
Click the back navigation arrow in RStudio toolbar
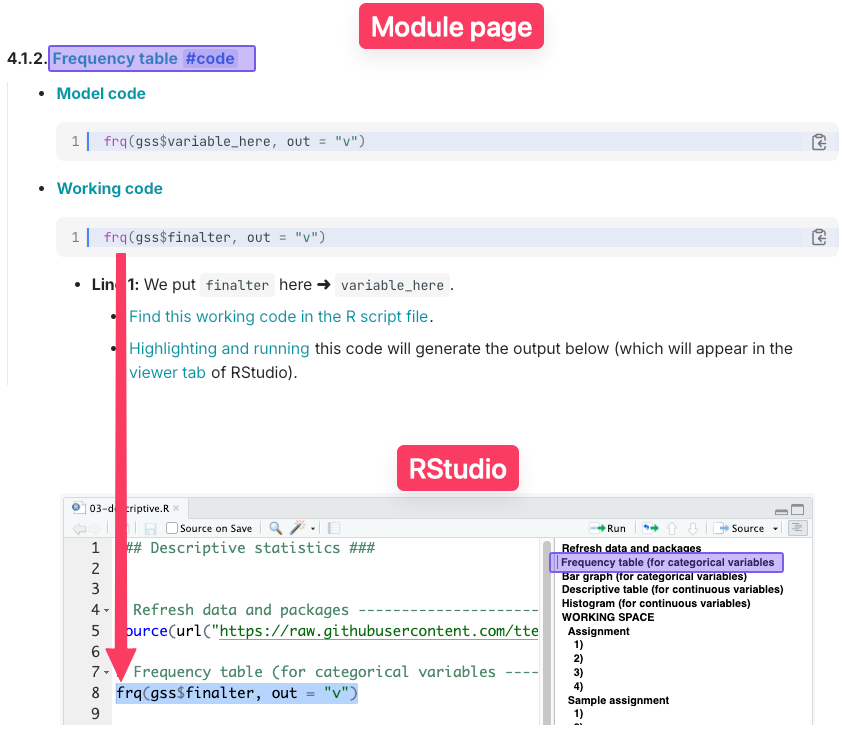(x=79, y=529)
